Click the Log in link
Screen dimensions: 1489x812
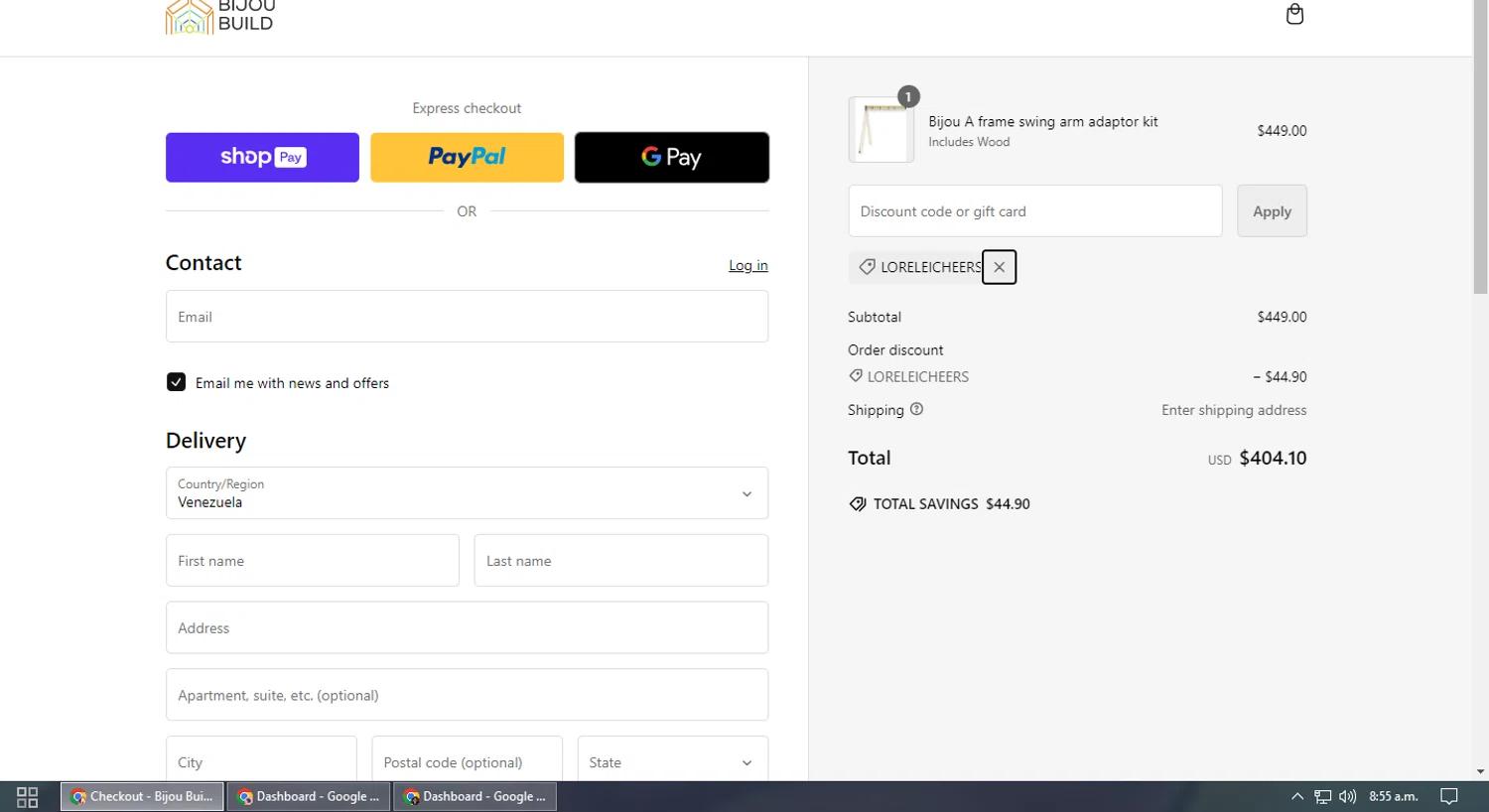click(747, 265)
